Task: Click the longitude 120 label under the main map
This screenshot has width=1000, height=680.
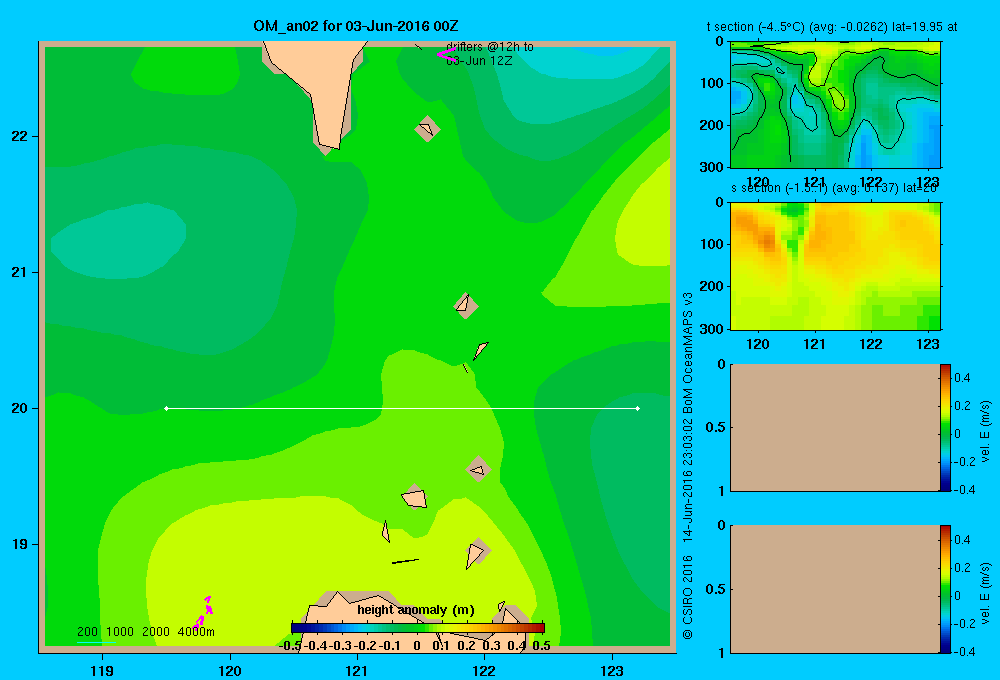Action: (230, 670)
